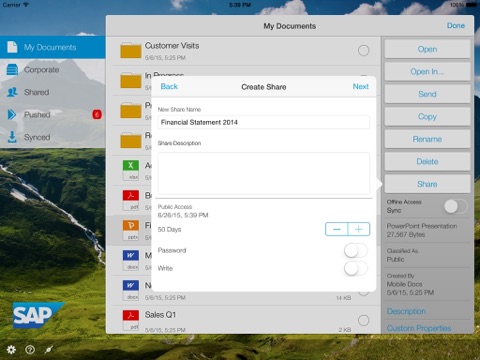
Task: Click the Sales Q1 pdf icon
Action: [x=131, y=320]
